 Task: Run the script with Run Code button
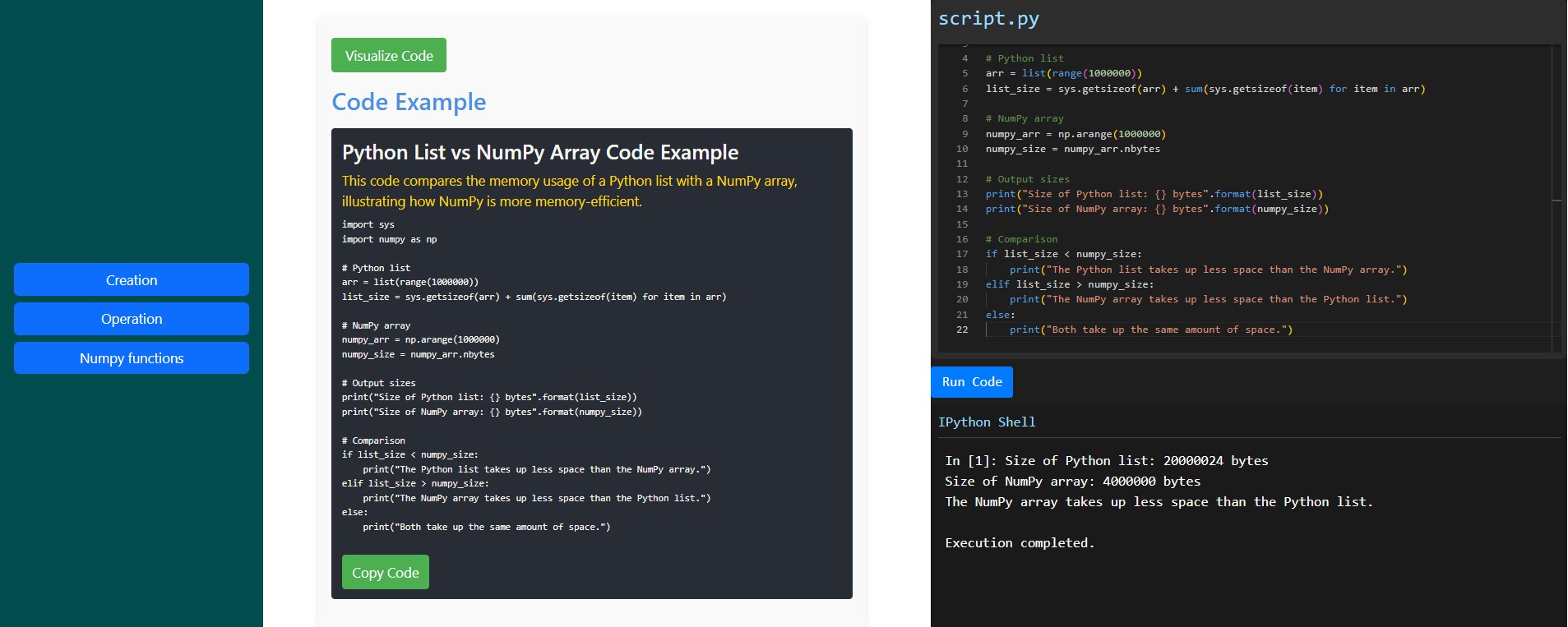[972, 382]
